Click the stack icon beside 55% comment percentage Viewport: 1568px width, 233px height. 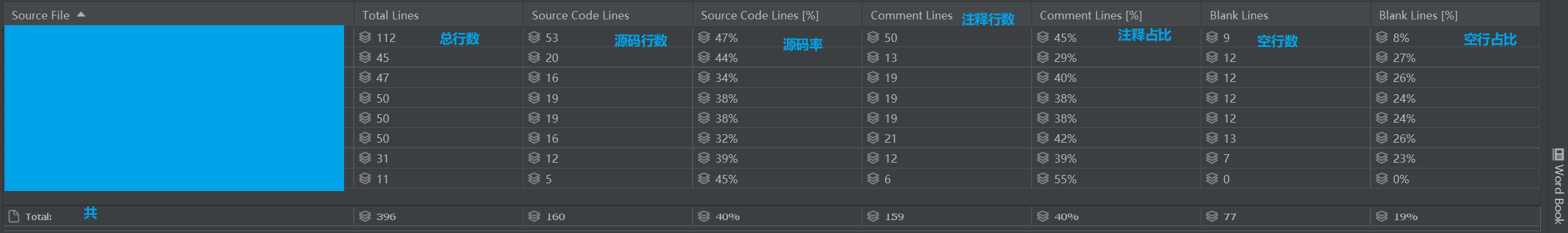click(x=1043, y=179)
